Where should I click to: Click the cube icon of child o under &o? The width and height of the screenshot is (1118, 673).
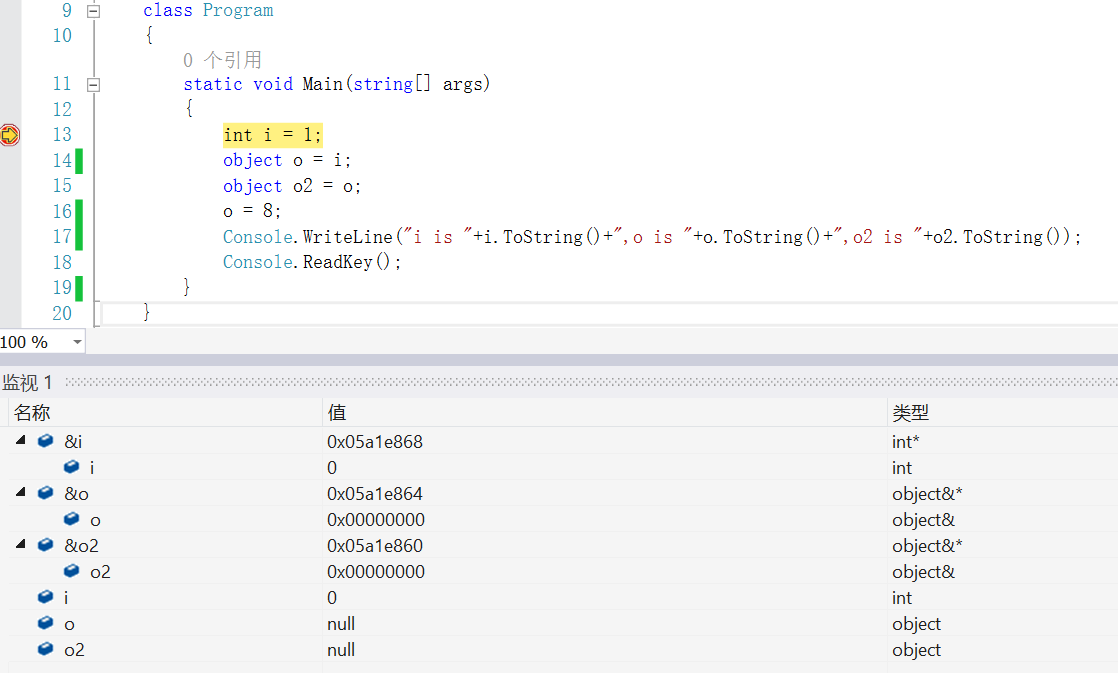point(71,519)
